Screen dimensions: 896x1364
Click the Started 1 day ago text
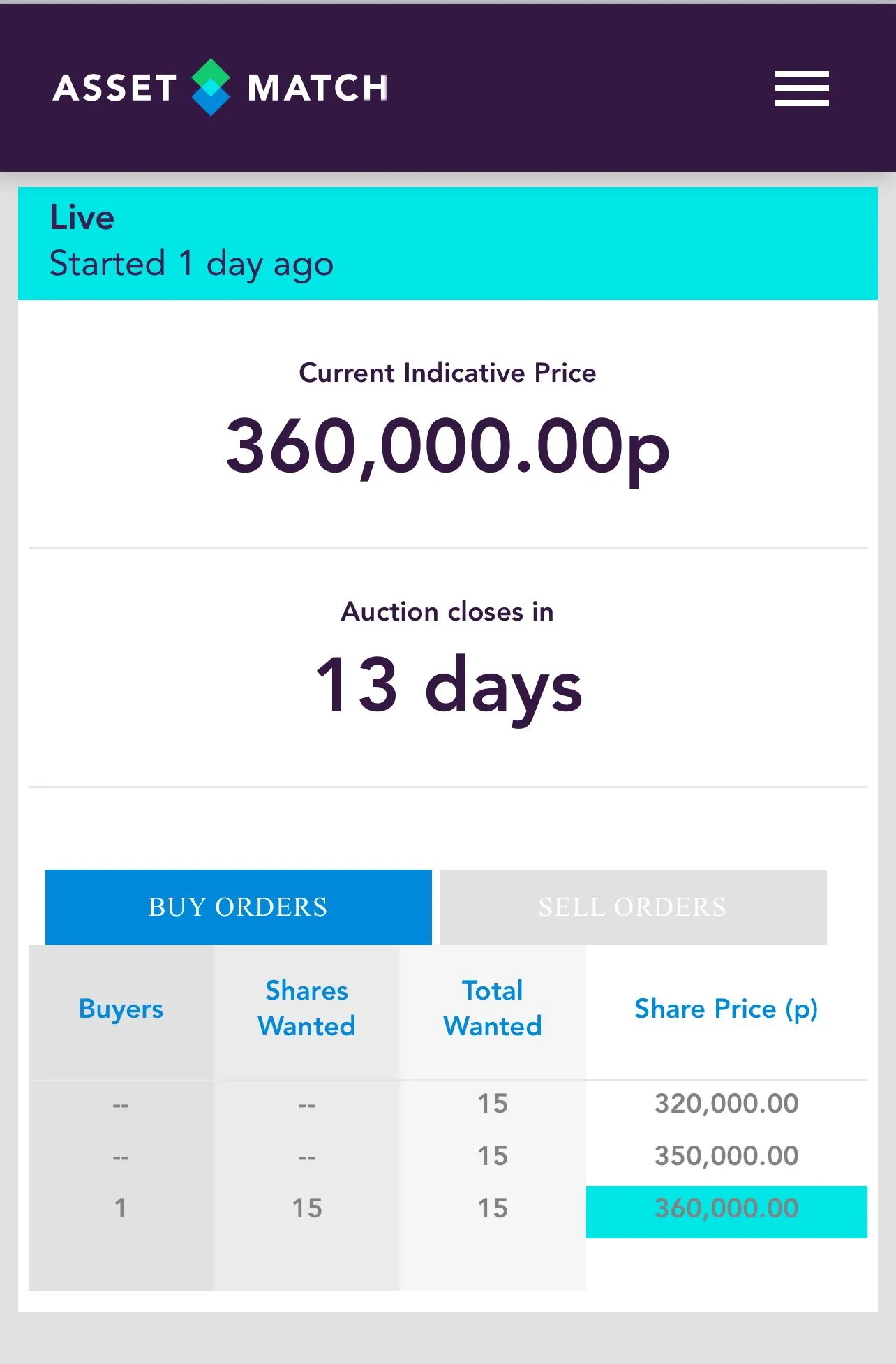tap(191, 264)
